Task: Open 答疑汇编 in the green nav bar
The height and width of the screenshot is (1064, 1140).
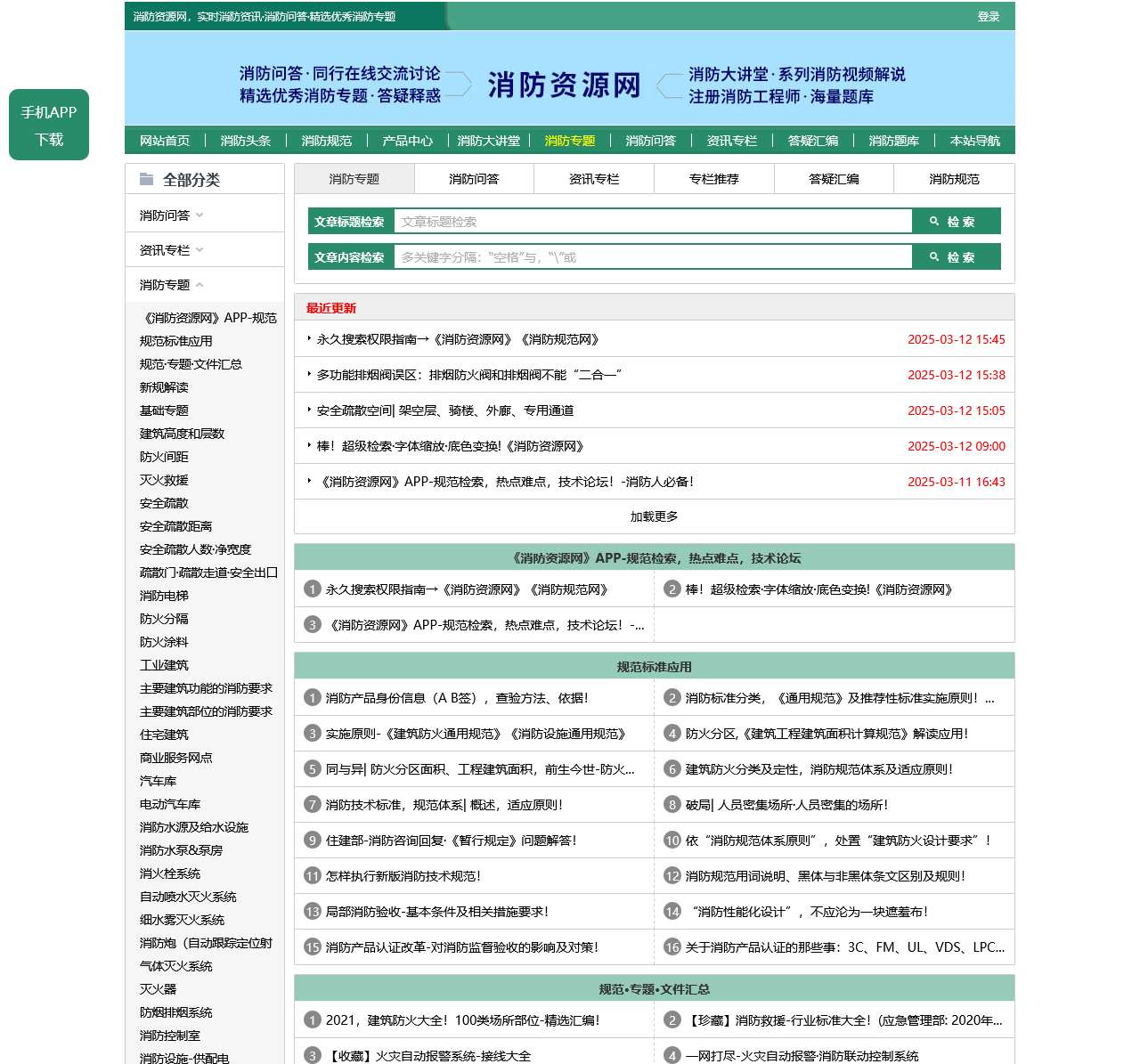Action: coord(813,141)
